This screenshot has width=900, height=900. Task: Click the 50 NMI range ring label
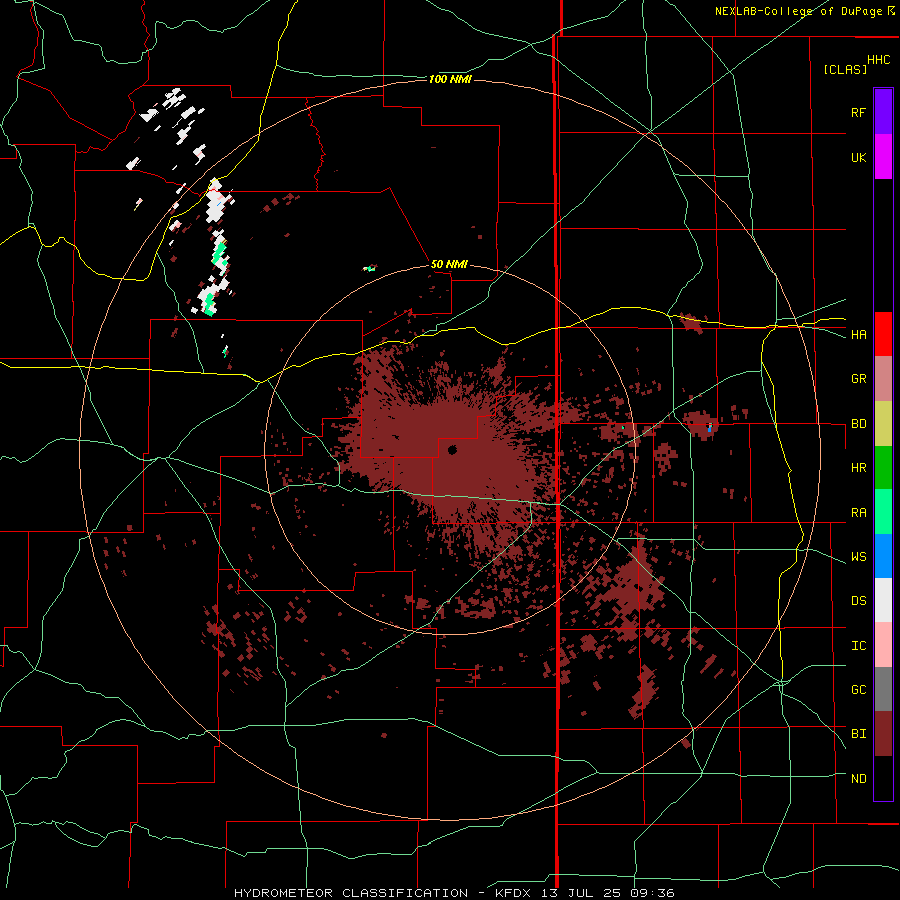click(449, 265)
